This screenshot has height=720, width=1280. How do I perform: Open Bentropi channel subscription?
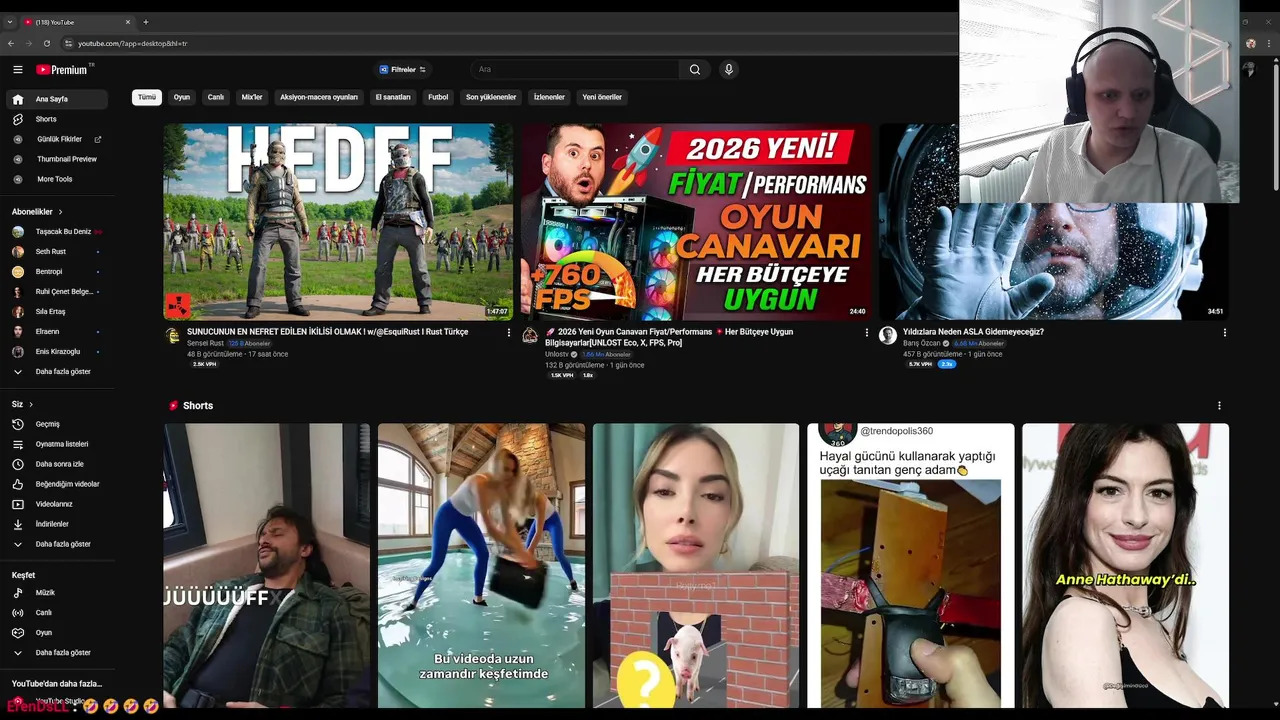(x=56, y=271)
